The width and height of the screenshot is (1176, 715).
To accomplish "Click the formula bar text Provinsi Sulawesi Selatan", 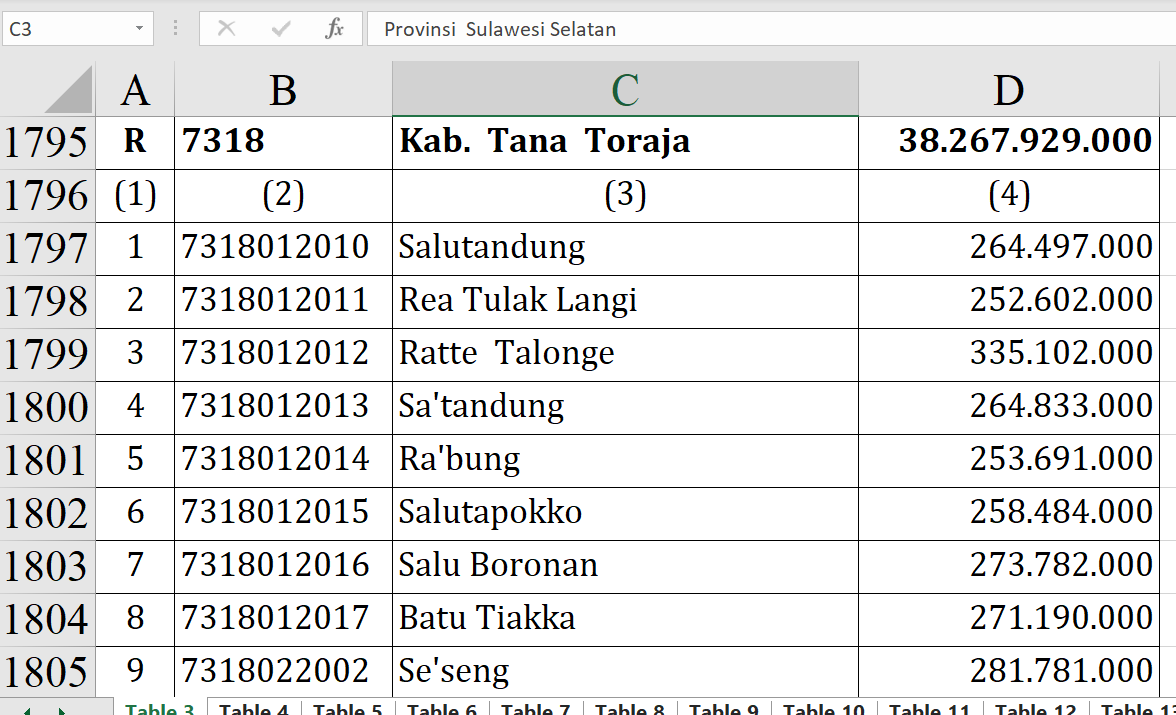I will coord(500,29).
